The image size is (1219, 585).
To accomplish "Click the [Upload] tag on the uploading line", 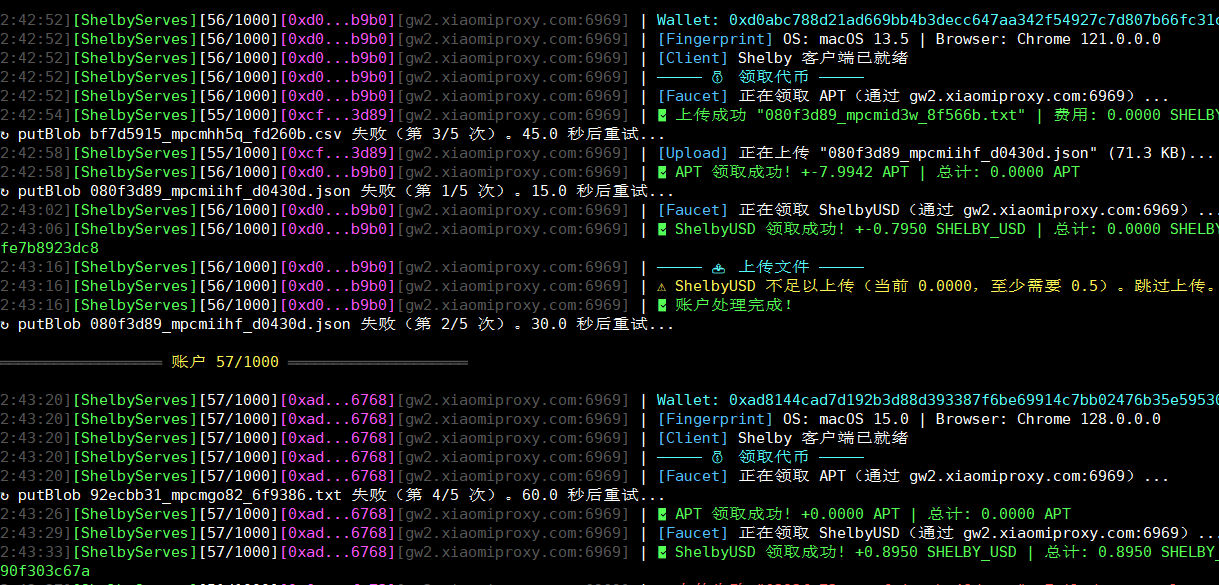I will click(693, 153).
